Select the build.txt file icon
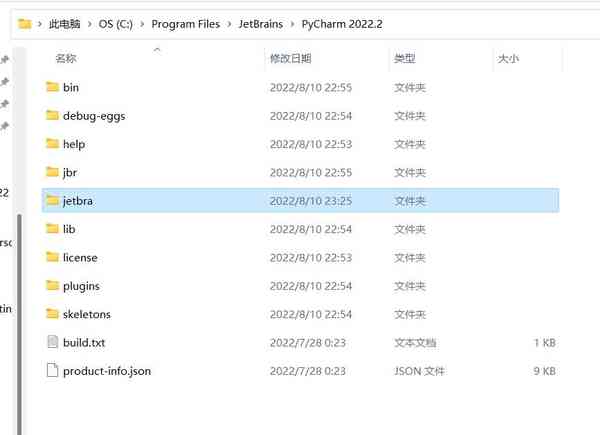600x435 pixels. 52,342
